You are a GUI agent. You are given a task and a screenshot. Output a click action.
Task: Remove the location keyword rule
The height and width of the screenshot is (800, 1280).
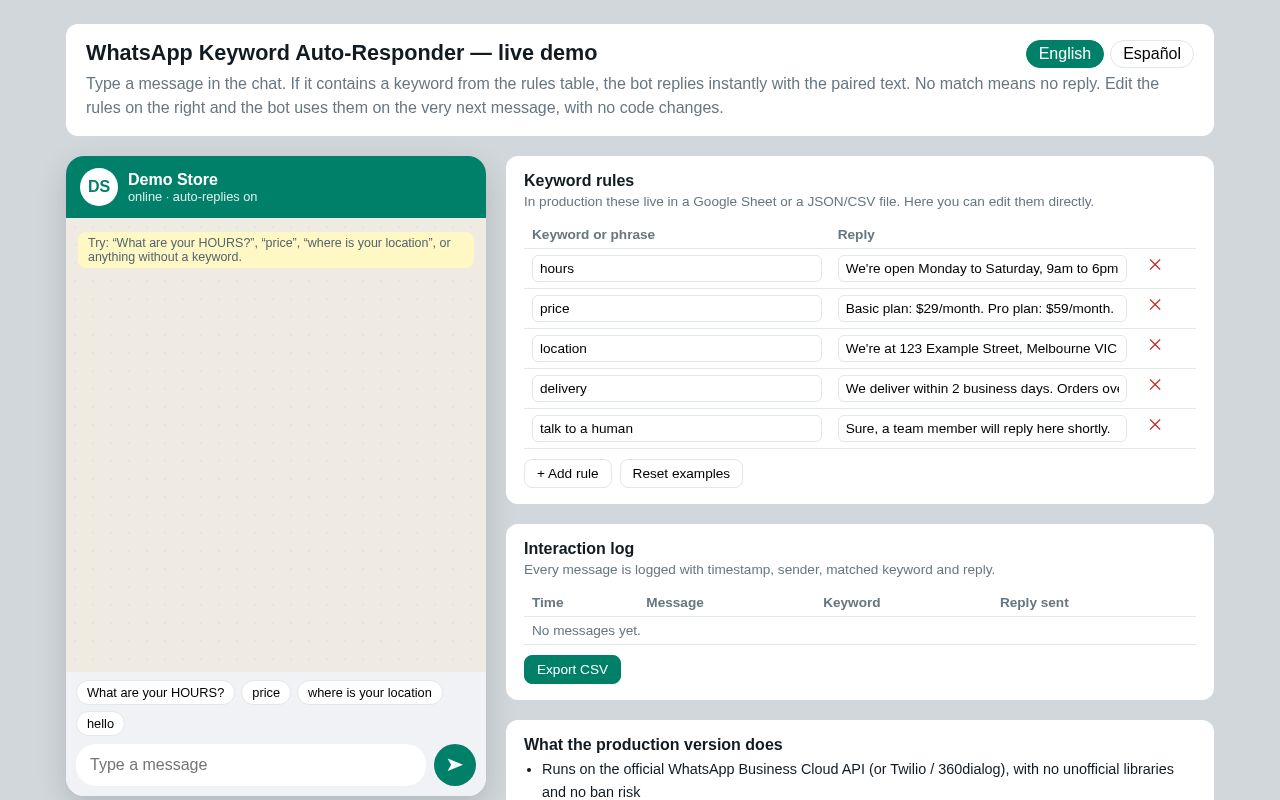(x=1155, y=345)
